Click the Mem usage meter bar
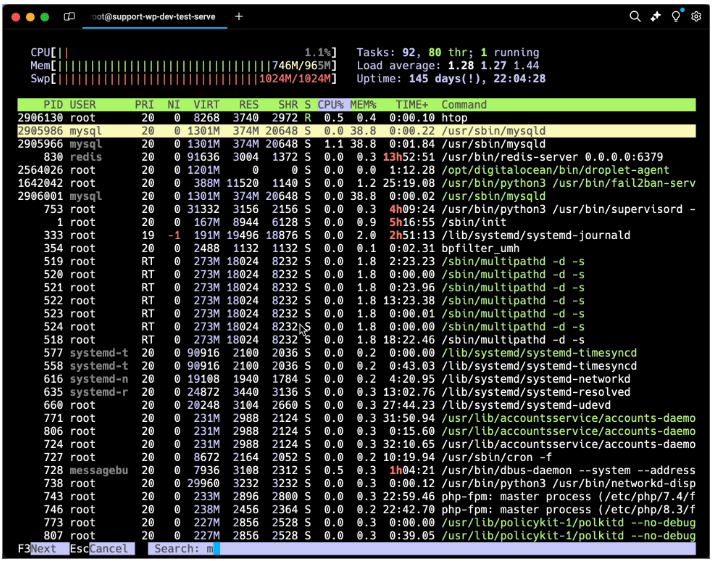Screen dimensions: 712x561 (184, 65)
